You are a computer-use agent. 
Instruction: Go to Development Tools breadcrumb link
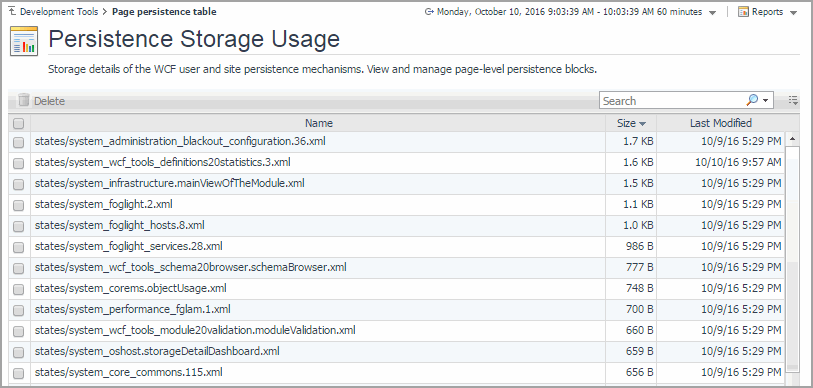click(x=59, y=11)
